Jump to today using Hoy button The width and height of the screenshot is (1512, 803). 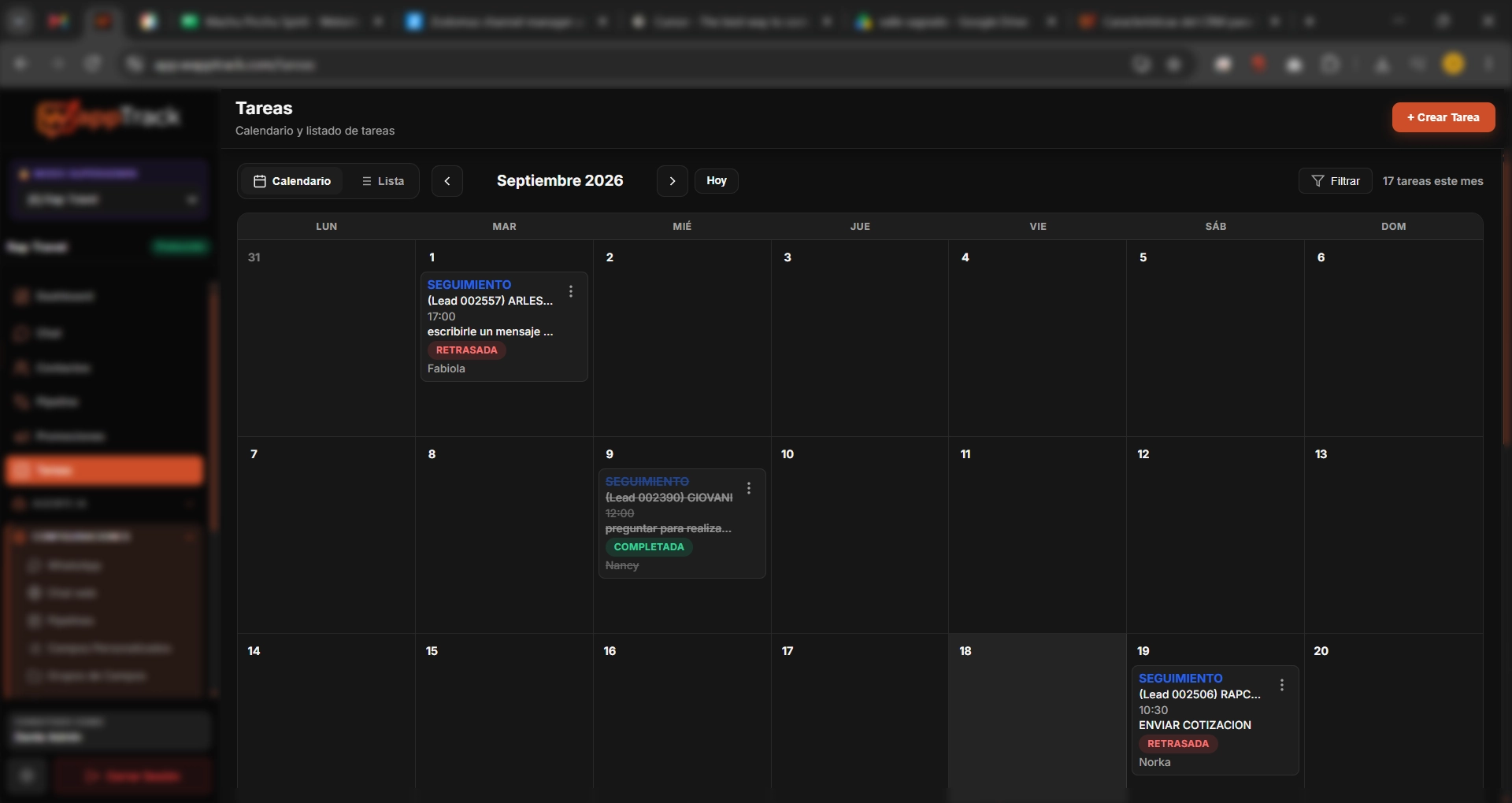pyautogui.click(x=717, y=180)
